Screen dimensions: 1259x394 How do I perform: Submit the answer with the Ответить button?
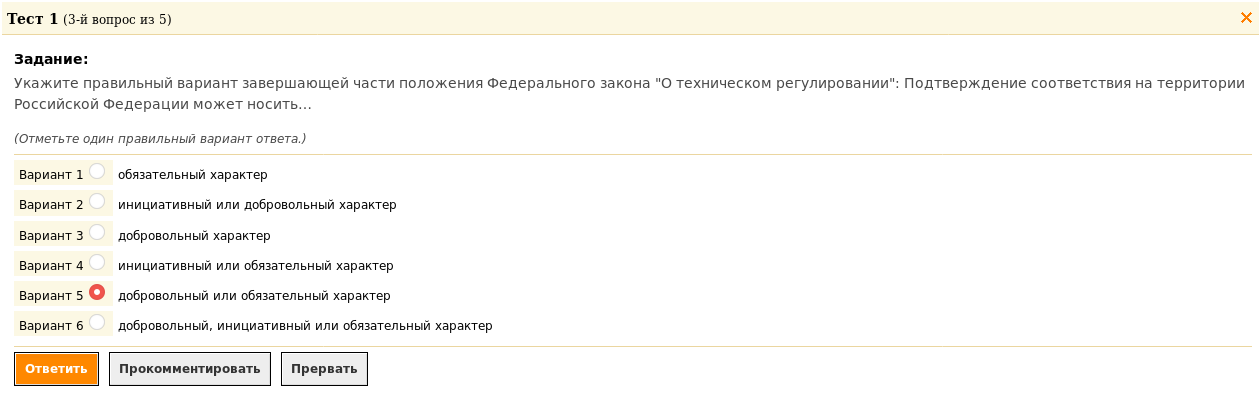point(56,369)
